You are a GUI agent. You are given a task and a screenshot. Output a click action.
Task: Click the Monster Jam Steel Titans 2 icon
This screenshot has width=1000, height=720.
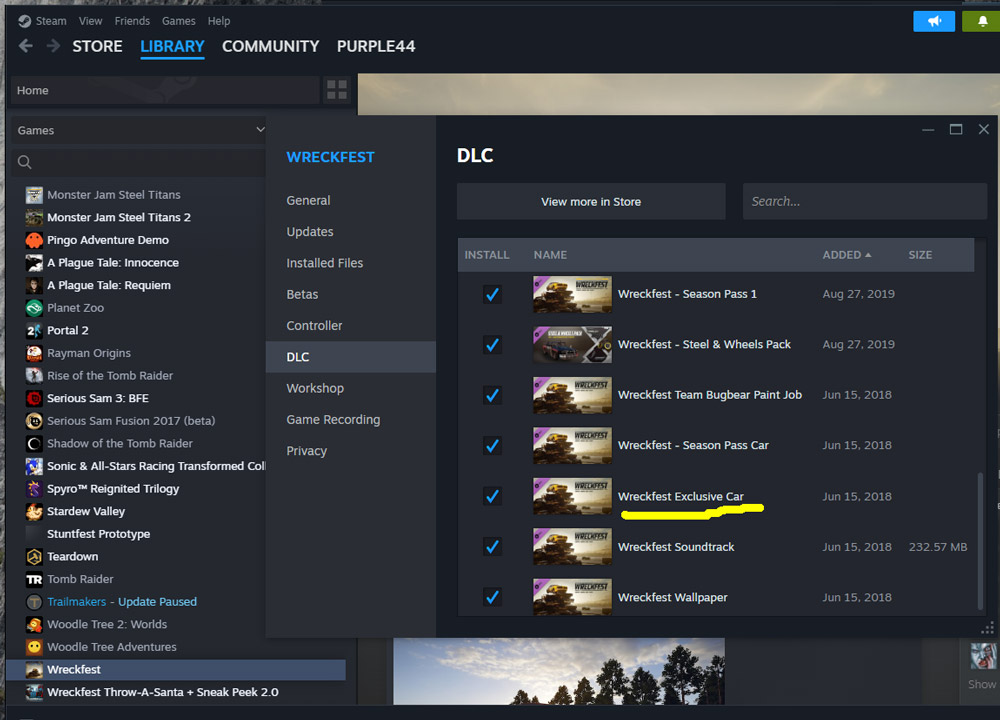click(34, 217)
